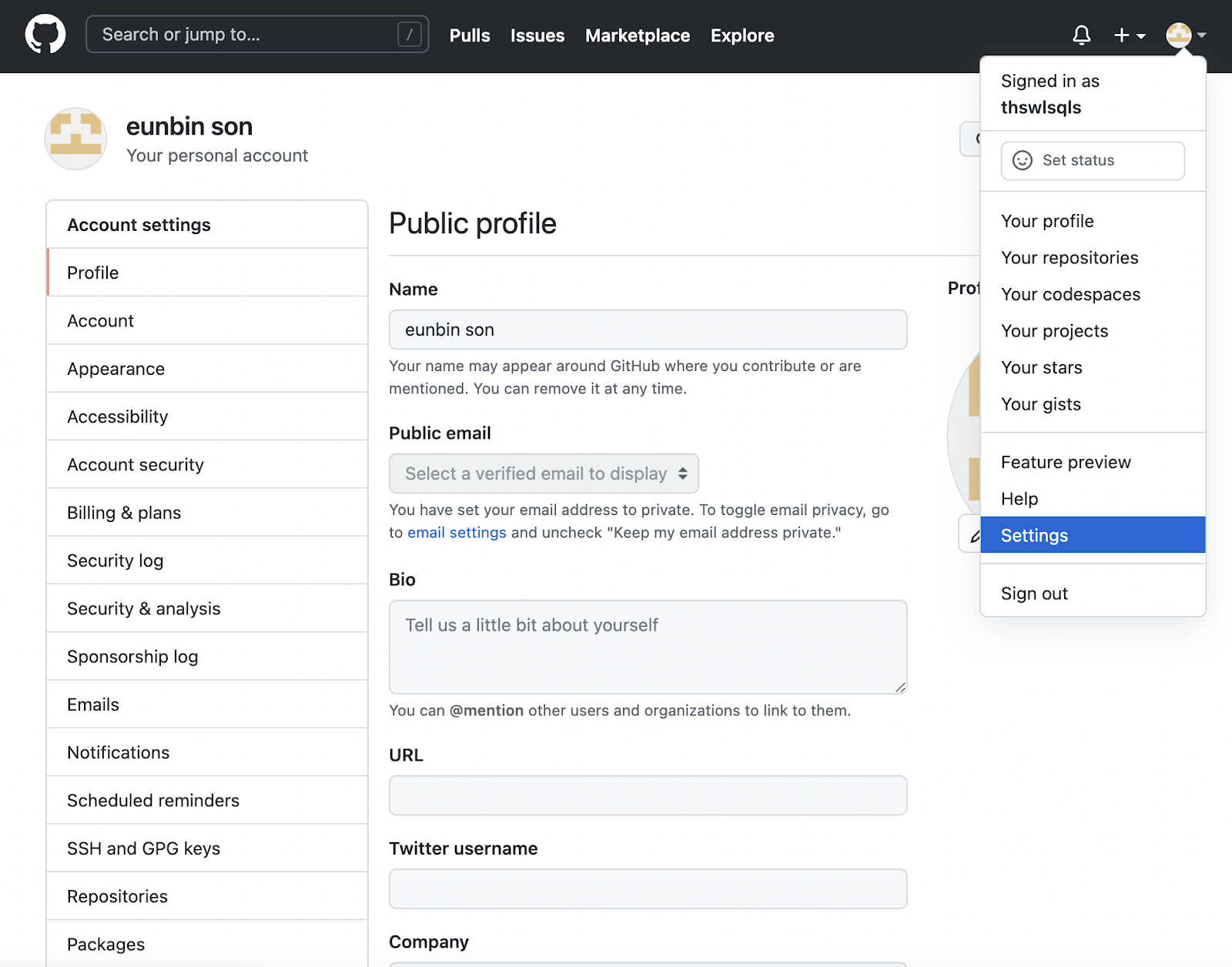Select Profile in settings sidebar

(207, 273)
